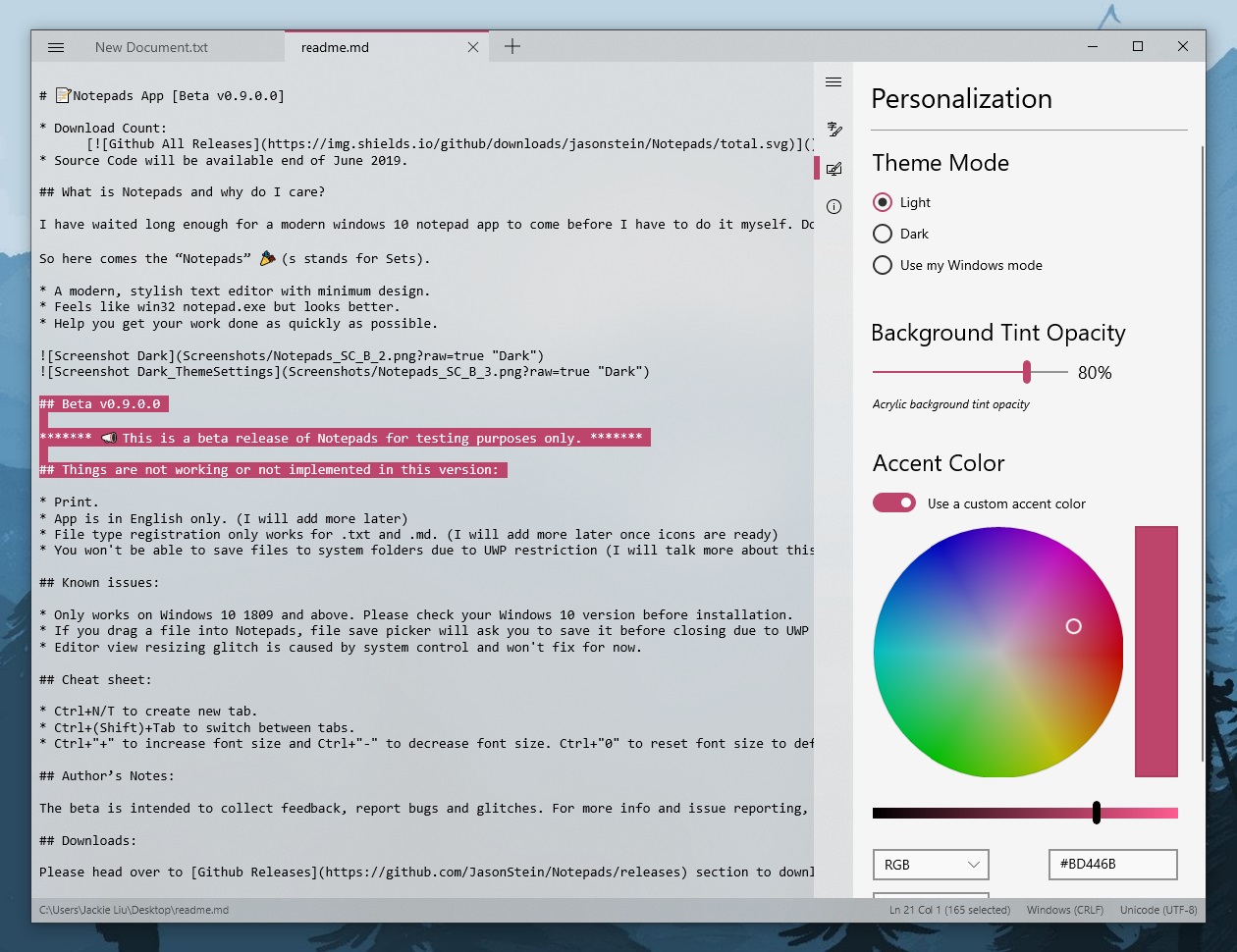Click the readme.md file path in status bar

134,910
